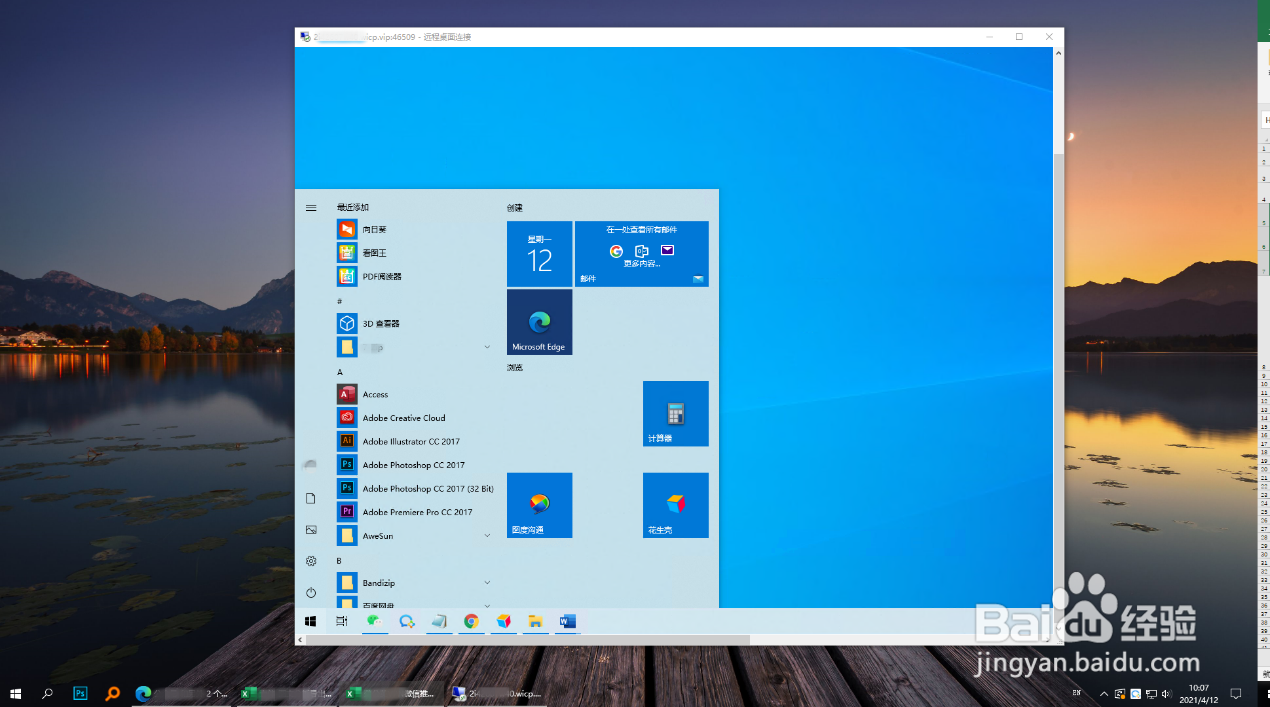Open WeChat on the remote taskbar
The width and height of the screenshot is (1270, 707).
coord(374,621)
